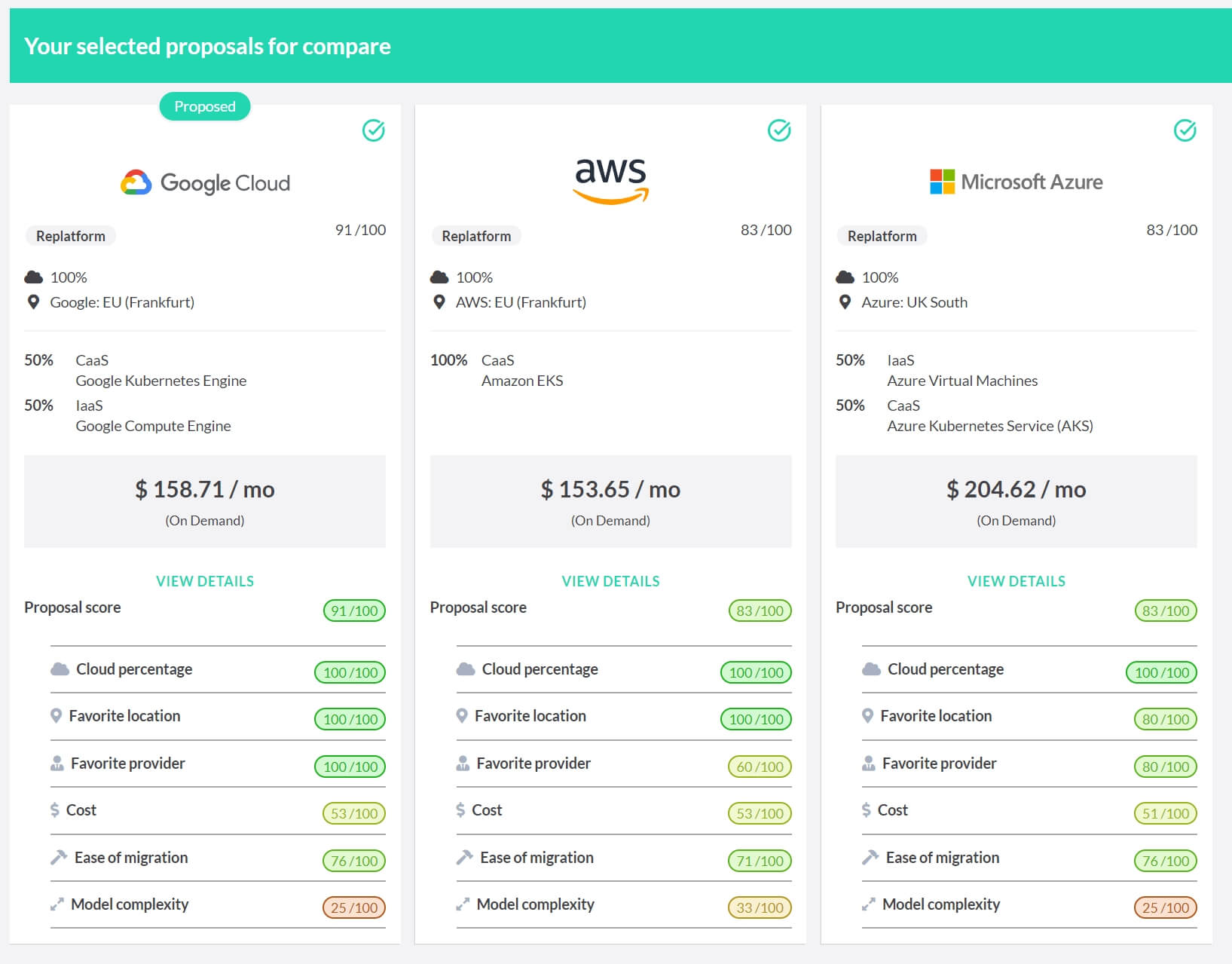Click 'Your selected proposals for compare' heading
Image resolution: width=1232 pixels, height=964 pixels.
(x=207, y=46)
